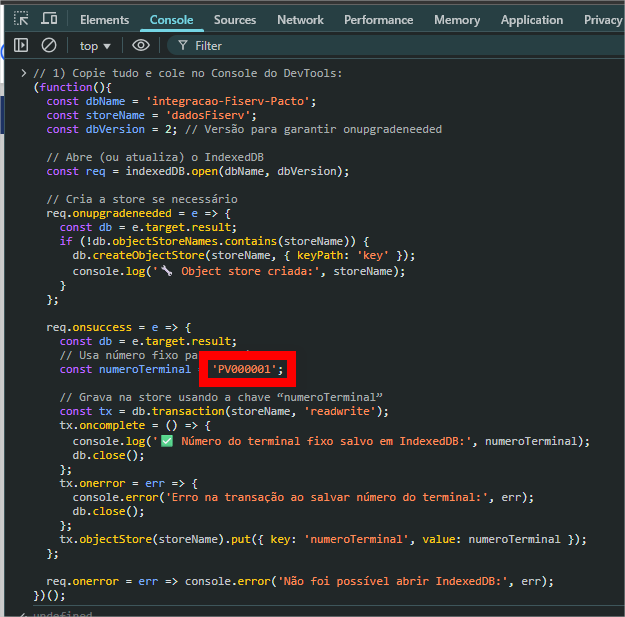Activate the inspect element picker icon
This screenshot has height=617, width=625.
[21, 19]
